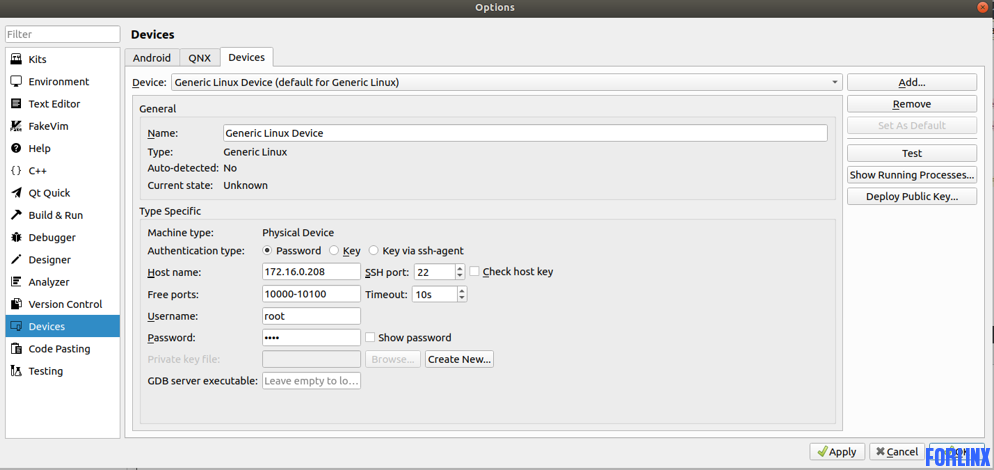994x470 pixels.
Task: Adjust the Timeout spinner arrows
Action: pyautogui.click(x=462, y=295)
